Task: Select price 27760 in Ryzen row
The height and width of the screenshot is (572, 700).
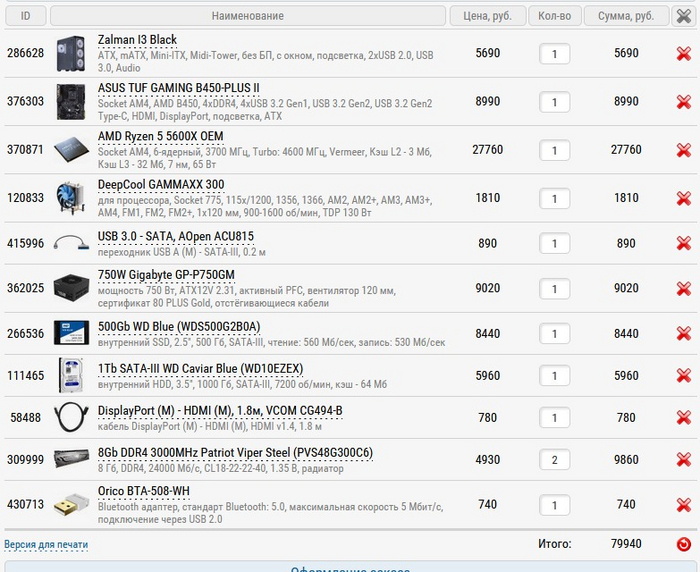Action: coord(488,150)
